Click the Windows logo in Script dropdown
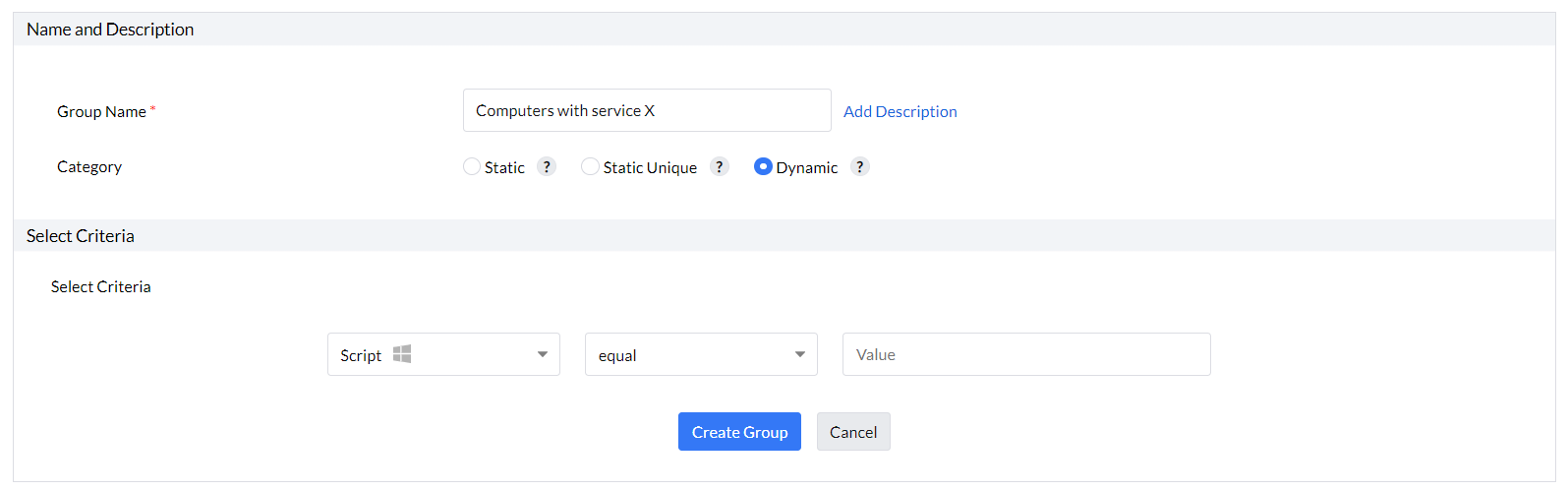Viewport: 1568px width, 491px height. [x=402, y=354]
